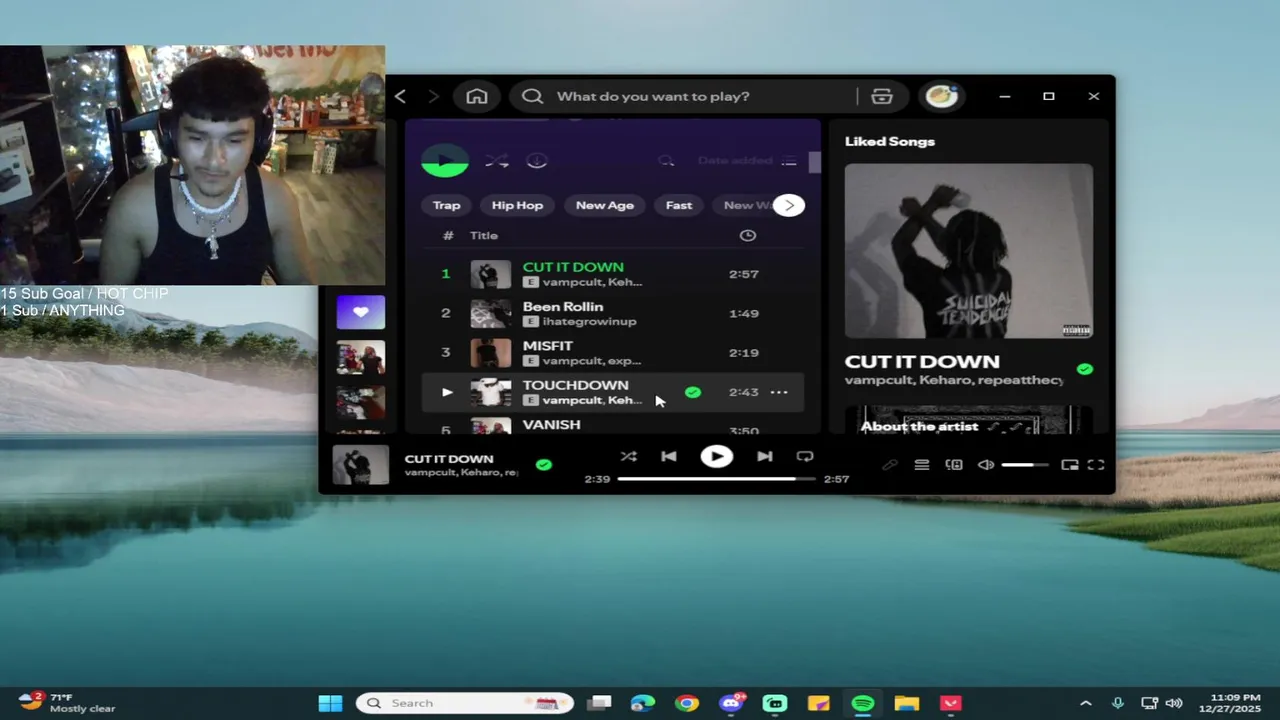Show hidden system tray icons
This screenshot has height=720, width=1280.
pos(1086,703)
